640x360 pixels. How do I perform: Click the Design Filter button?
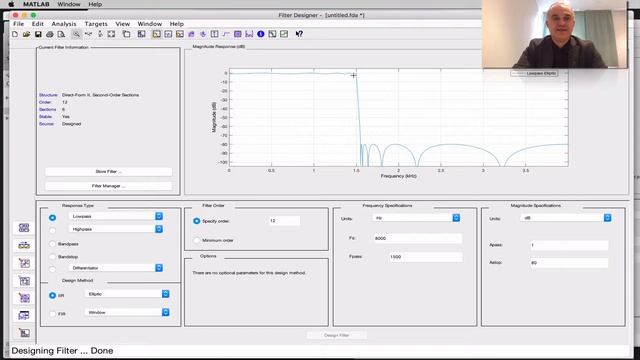337,335
